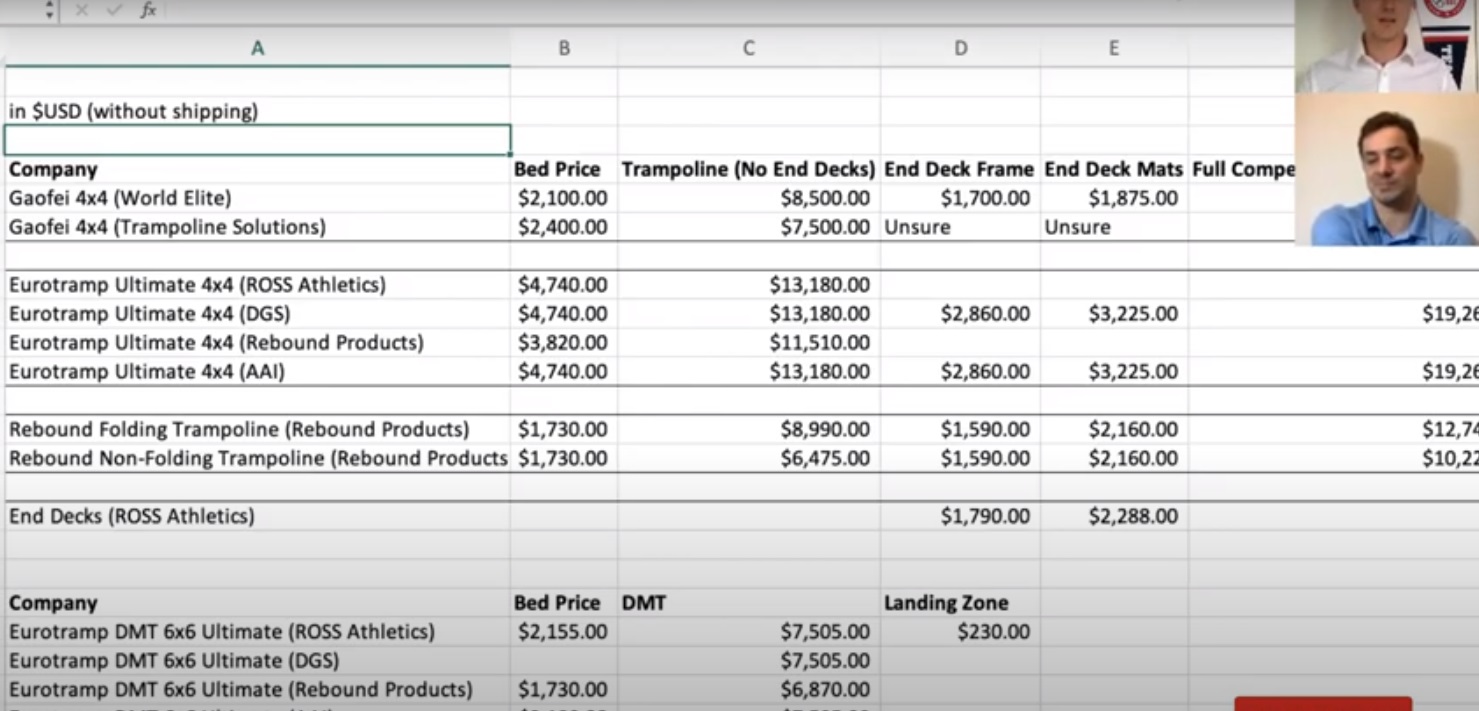The image size is (1479, 711).
Task: Select the 'in $USD (without shipping)' cell
Action: (257, 111)
